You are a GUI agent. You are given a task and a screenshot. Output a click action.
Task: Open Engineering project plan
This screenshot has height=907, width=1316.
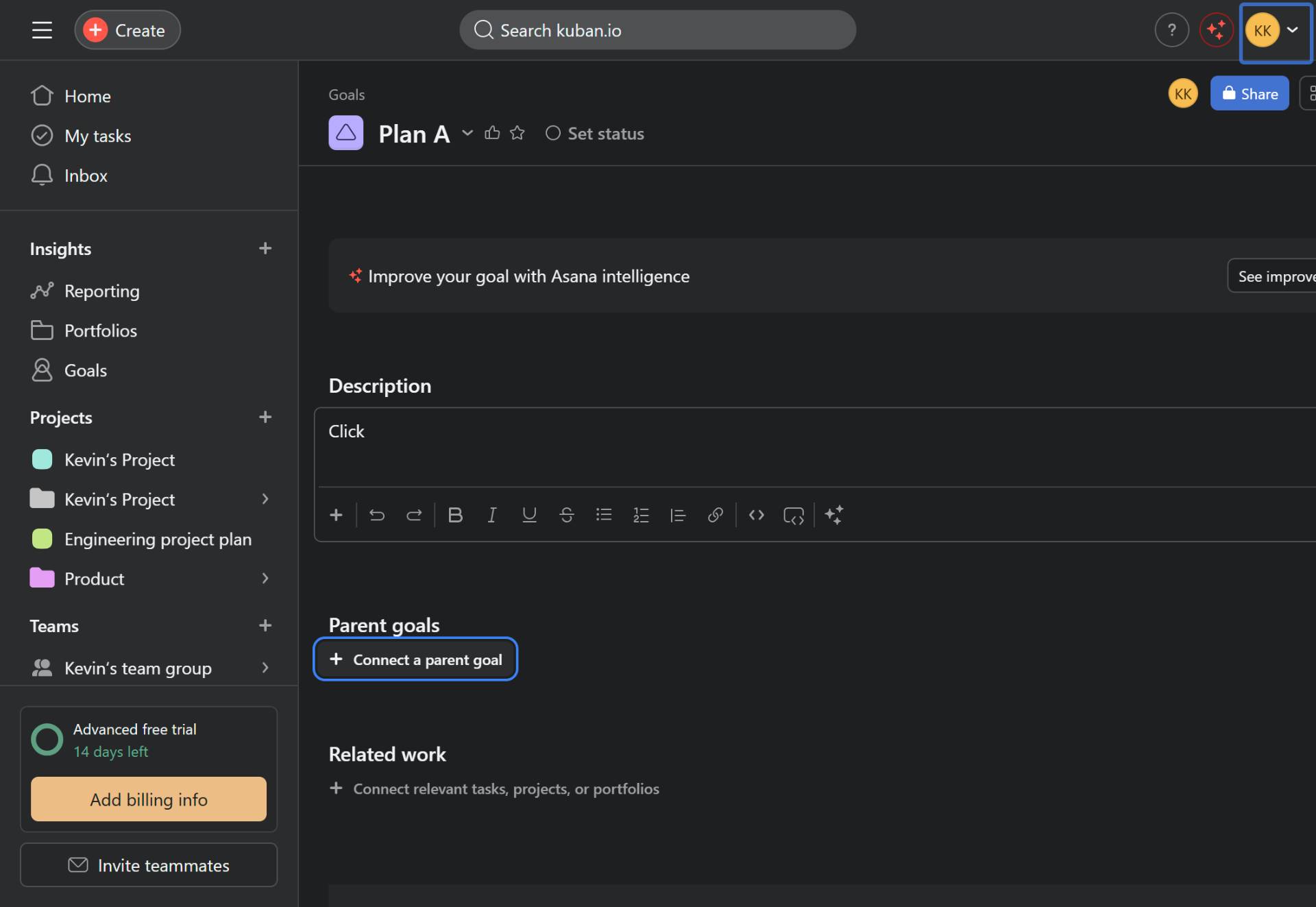(x=149, y=540)
